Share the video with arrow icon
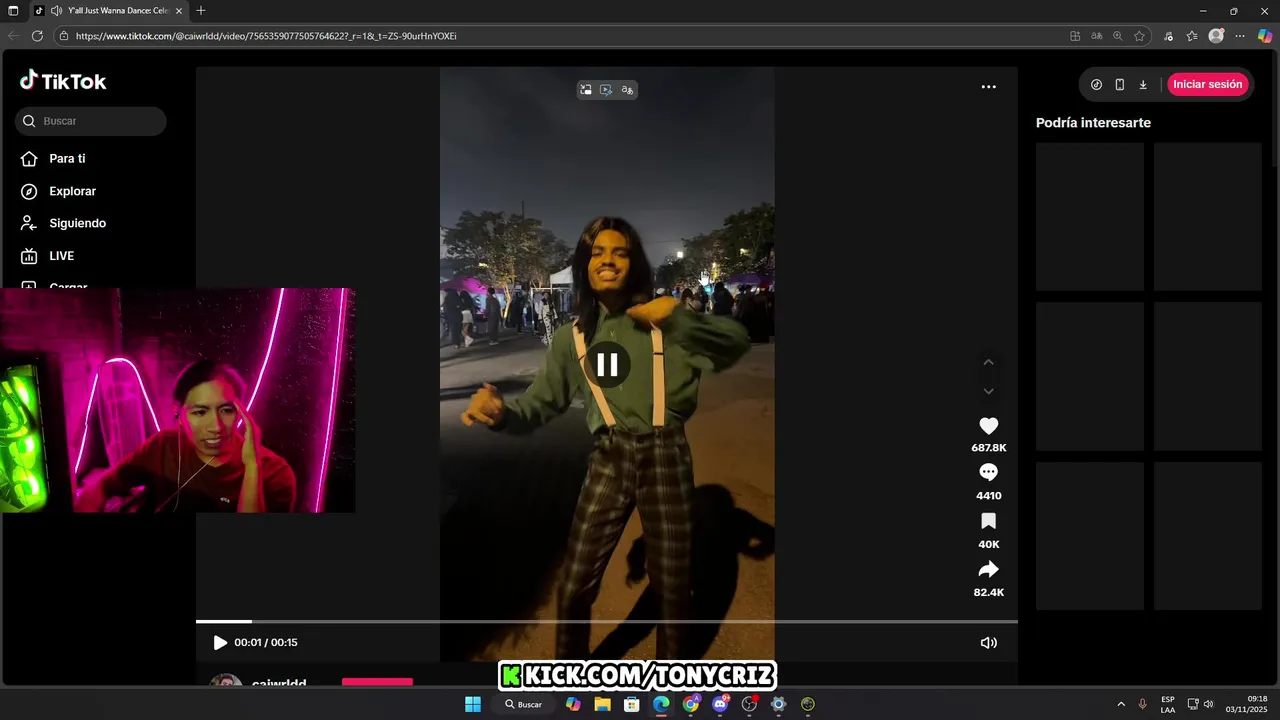 pos(988,569)
